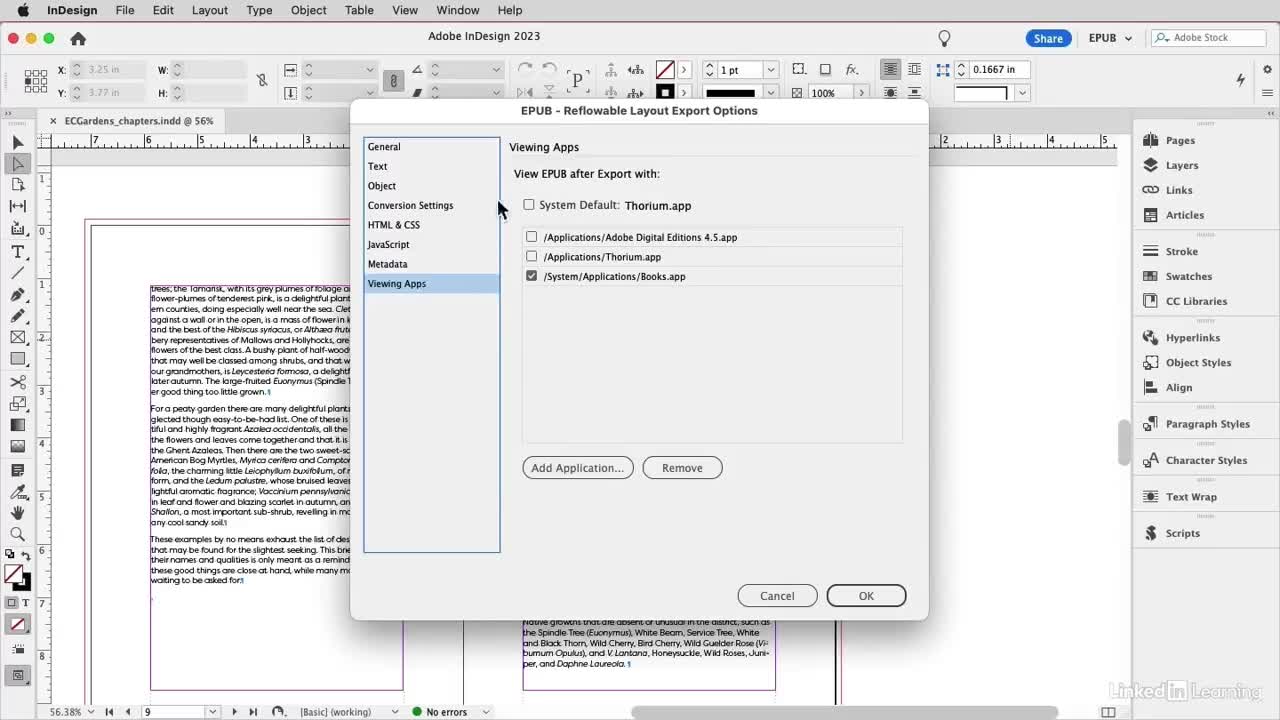Open the Table menu
This screenshot has width=1280, height=720.
coord(359,10)
